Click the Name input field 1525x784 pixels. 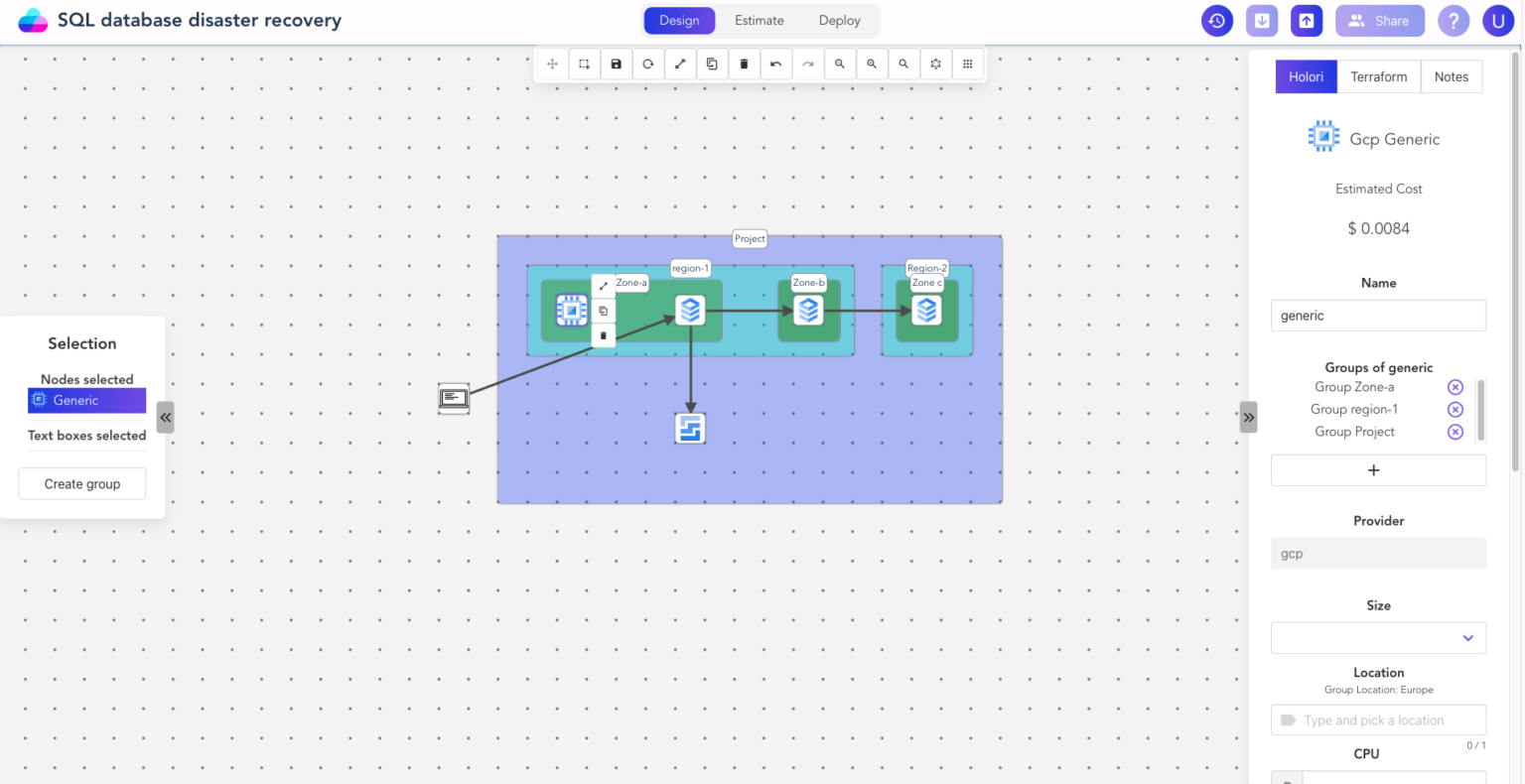click(x=1378, y=316)
